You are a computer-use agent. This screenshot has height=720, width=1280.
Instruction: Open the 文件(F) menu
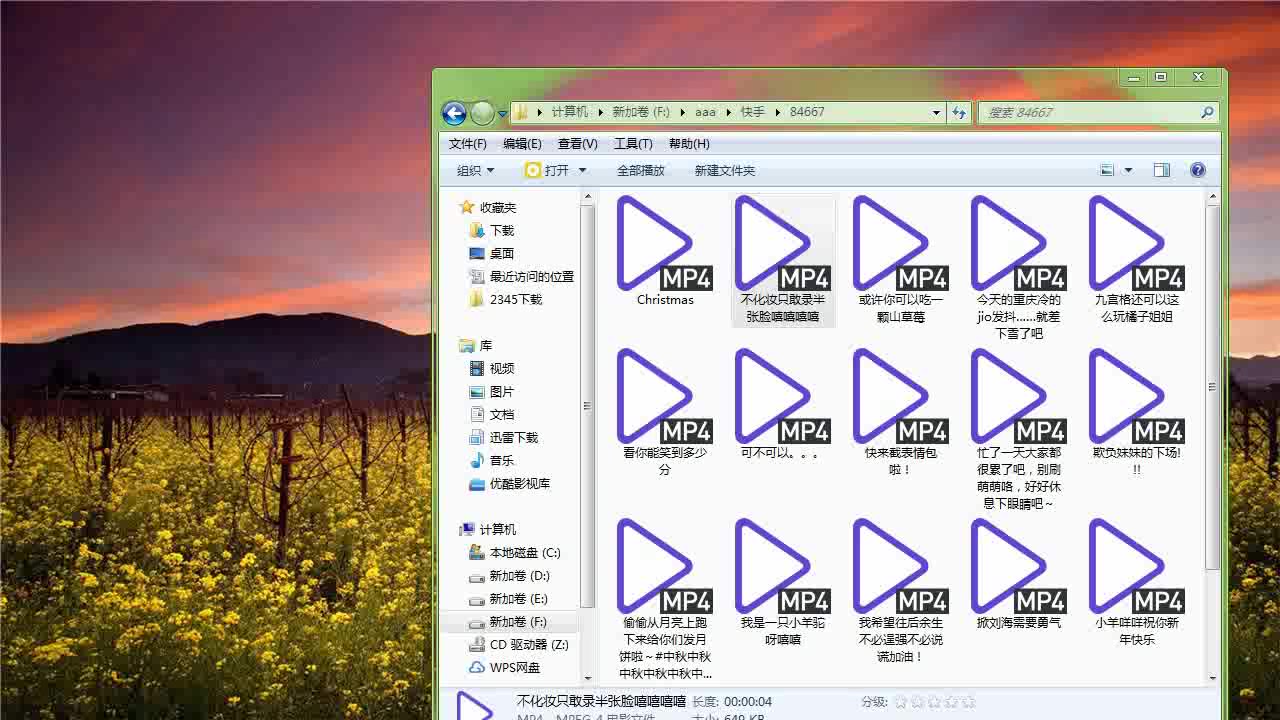click(x=468, y=144)
